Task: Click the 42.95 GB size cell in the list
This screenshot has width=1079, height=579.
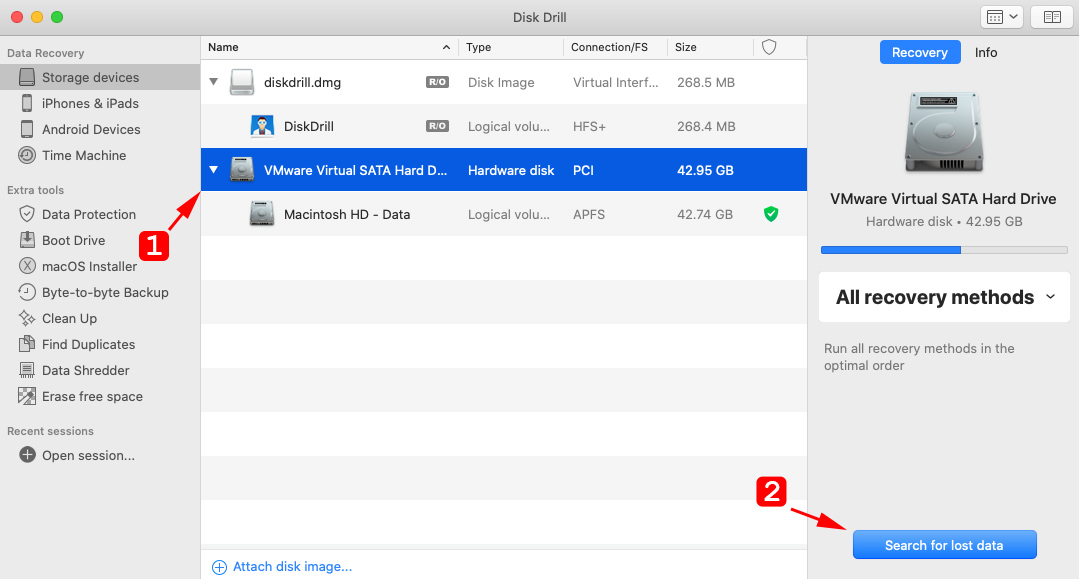Action: (x=705, y=170)
